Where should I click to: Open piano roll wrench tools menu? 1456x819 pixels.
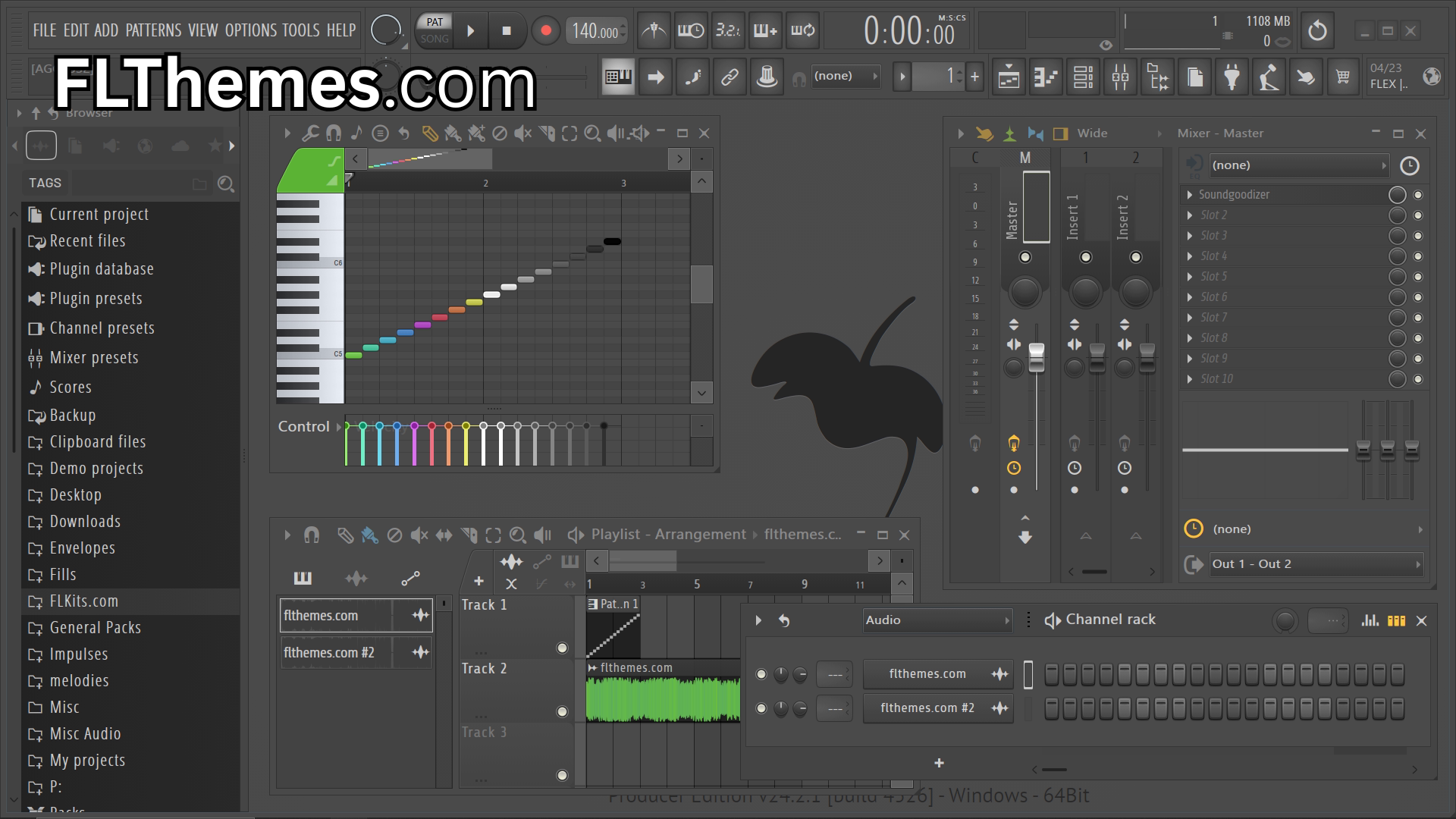point(309,133)
